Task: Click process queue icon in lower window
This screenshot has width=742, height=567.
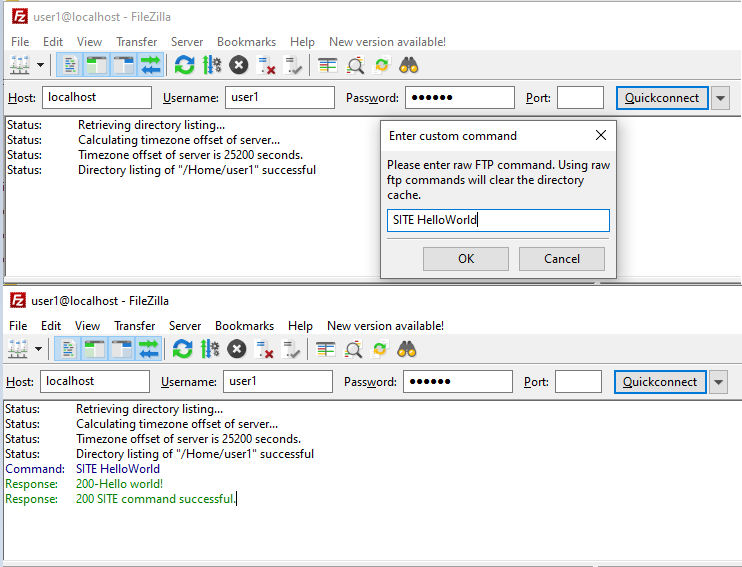Action: click(x=209, y=349)
